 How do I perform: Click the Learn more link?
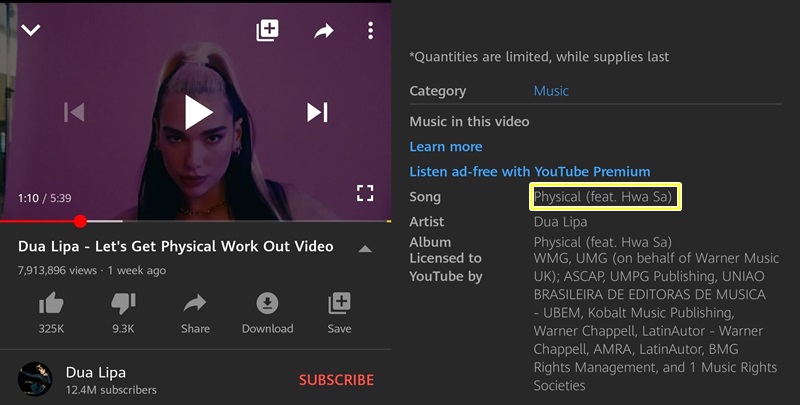pyautogui.click(x=446, y=146)
